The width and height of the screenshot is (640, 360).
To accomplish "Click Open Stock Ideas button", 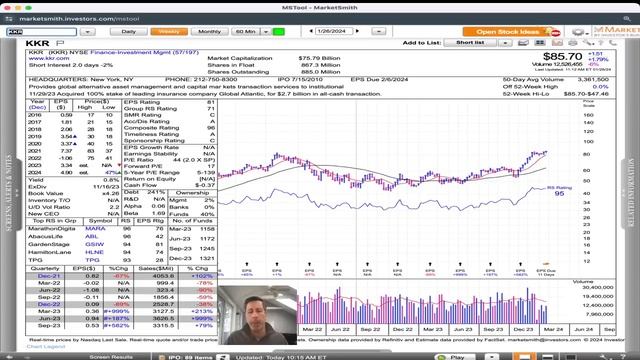I will coord(507,32).
